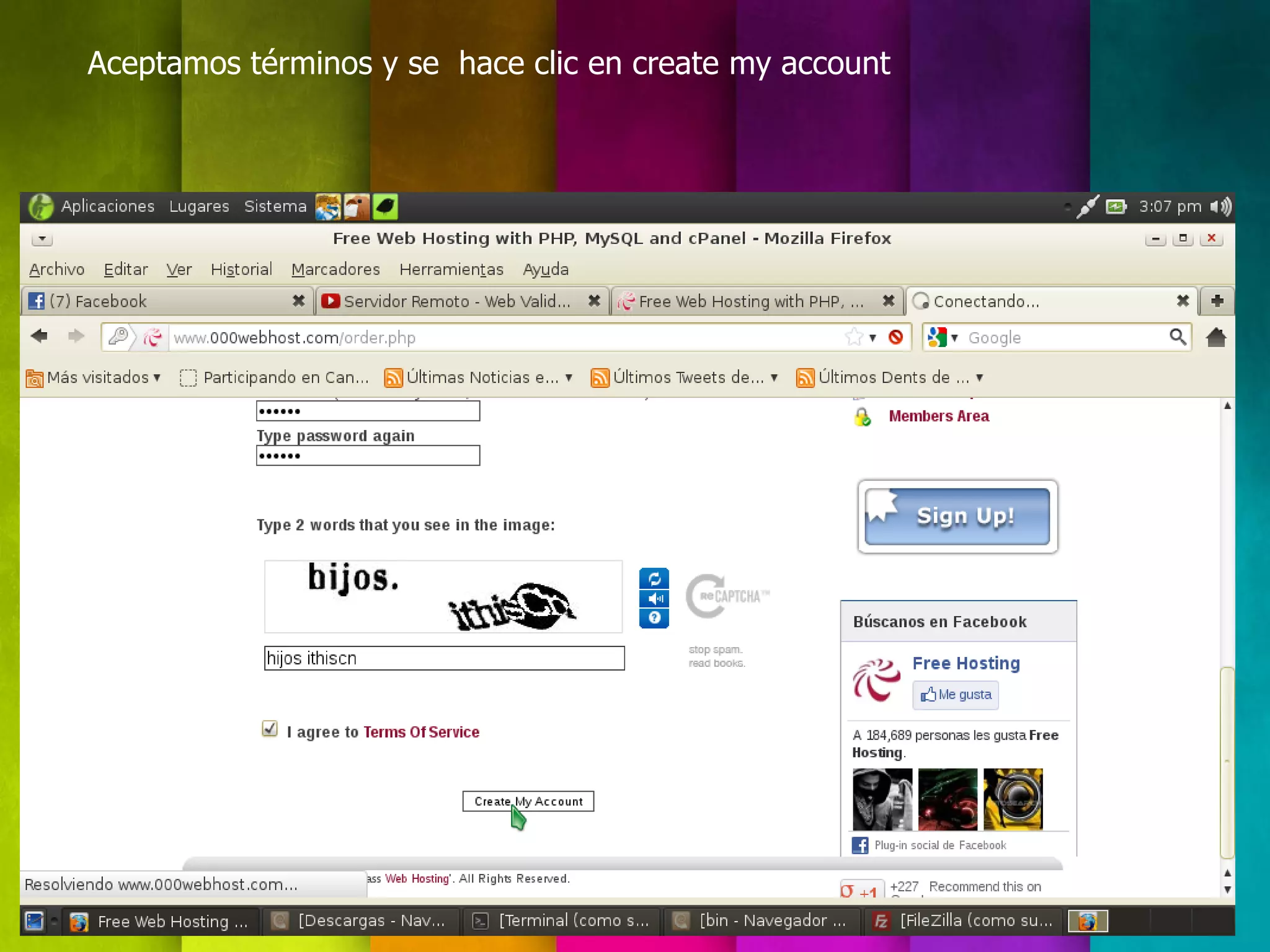Screen dimensions: 1270x952
Task: Switch to FileZilla window in taskbar
Action: (964, 921)
